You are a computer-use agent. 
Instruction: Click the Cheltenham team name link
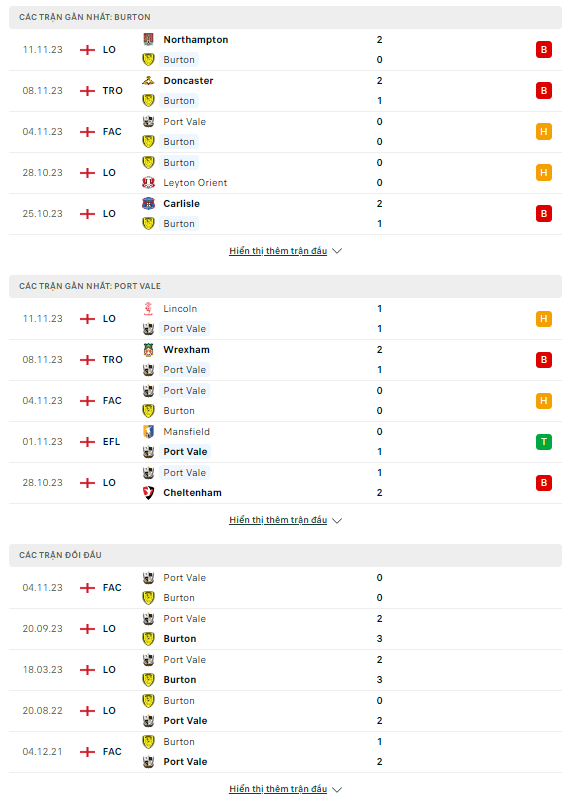pyautogui.click(x=192, y=493)
